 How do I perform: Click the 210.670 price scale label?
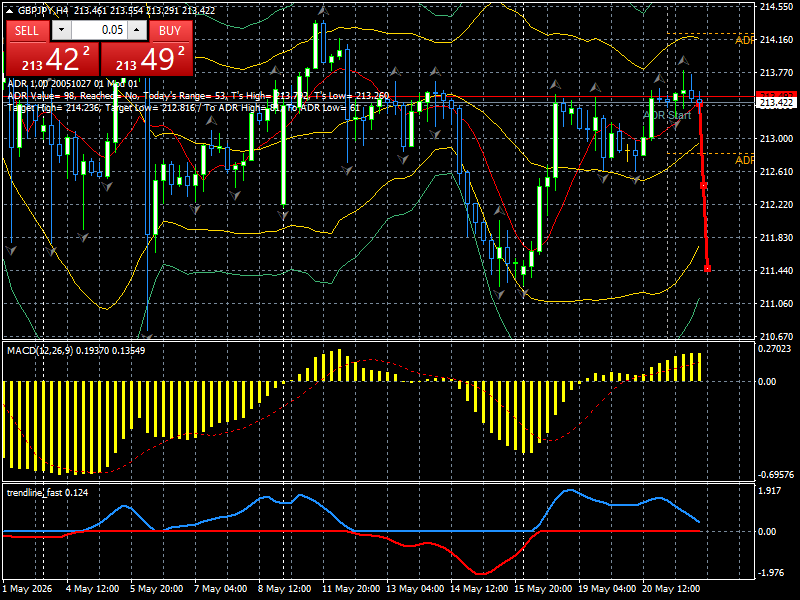pyautogui.click(x=776, y=336)
